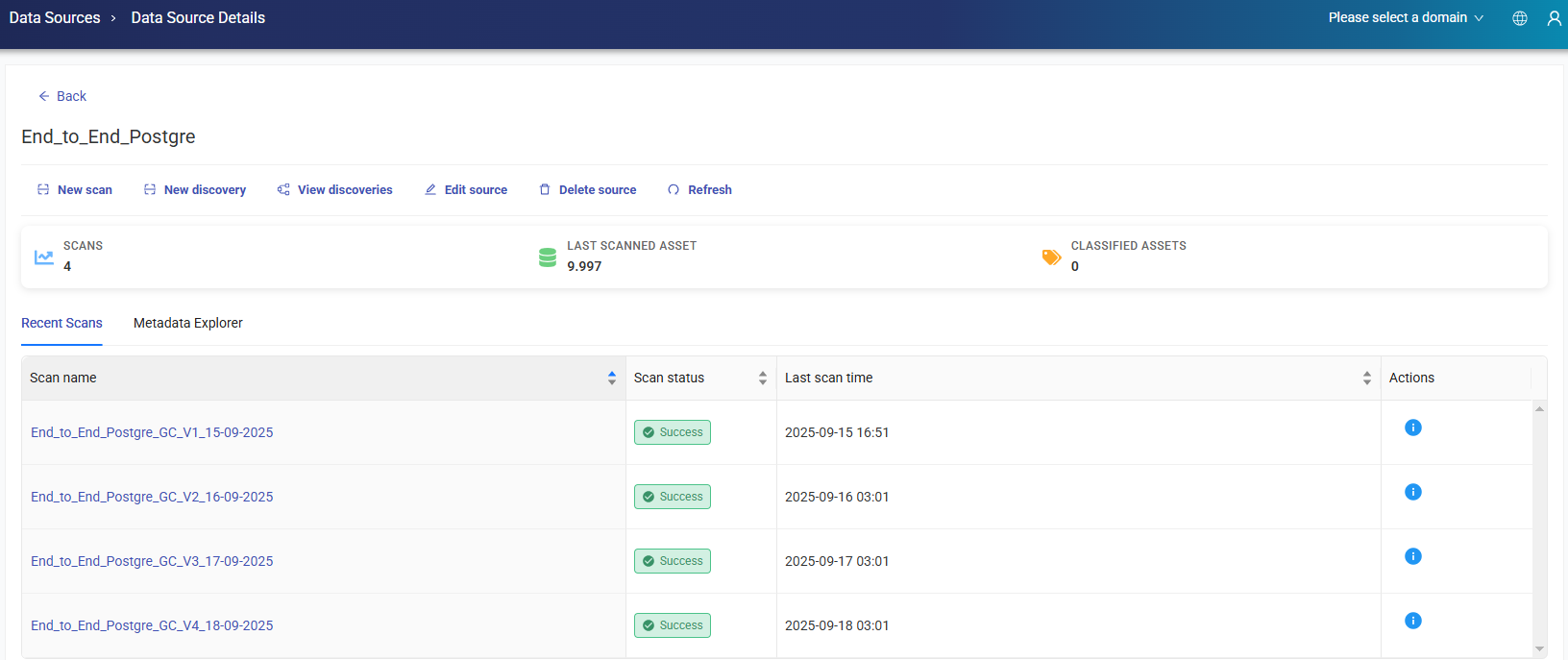Select the Recent Scans tab
The height and width of the screenshot is (660, 1568).
tap(61, 323)
